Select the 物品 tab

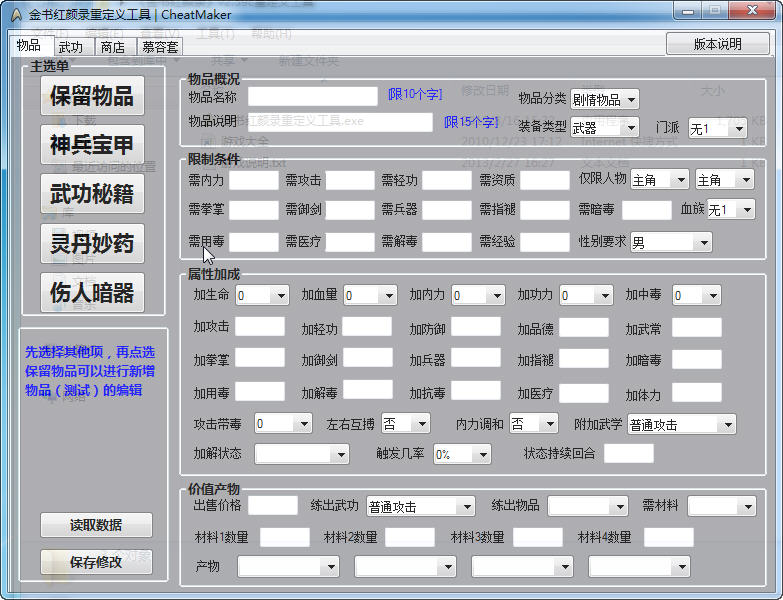pos(30,46)
